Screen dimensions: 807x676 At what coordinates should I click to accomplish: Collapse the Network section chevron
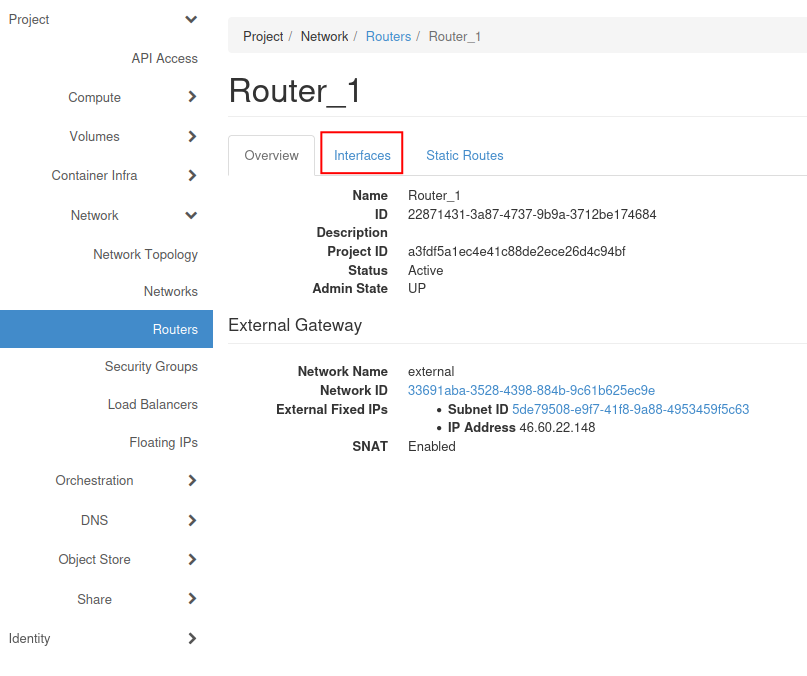click(x=191, y=216)
